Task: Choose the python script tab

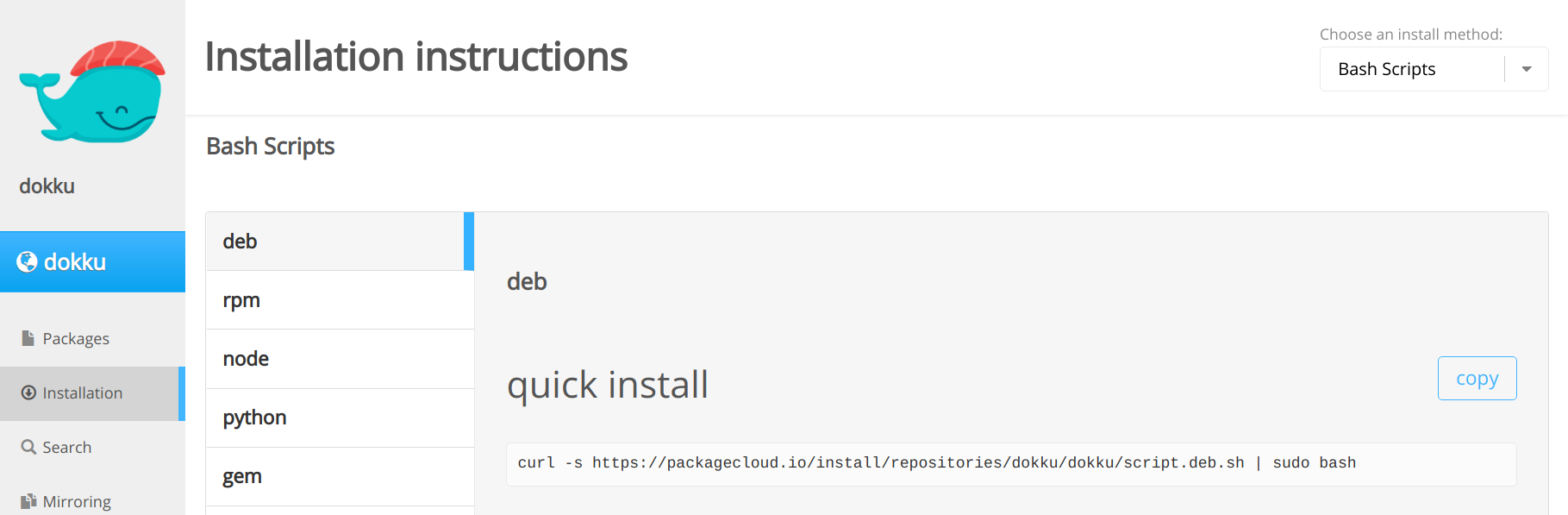Action: (340, 418)
